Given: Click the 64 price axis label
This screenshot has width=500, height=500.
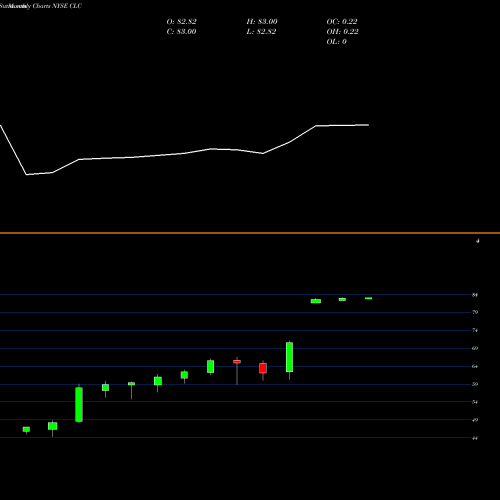Looking at the screenshot, I should click(475, 366).
